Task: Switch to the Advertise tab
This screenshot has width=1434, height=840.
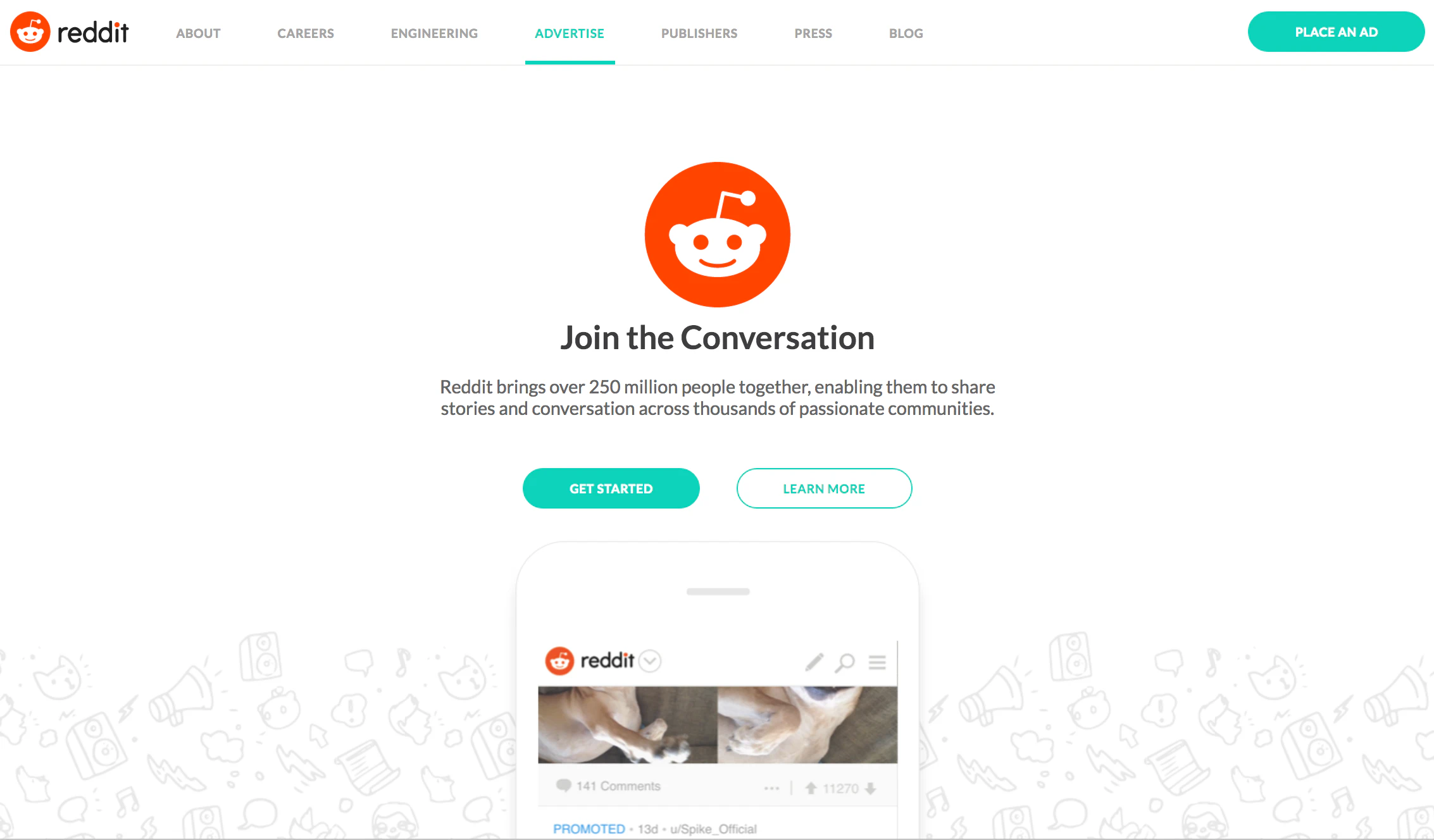Action: pos(570,33)
